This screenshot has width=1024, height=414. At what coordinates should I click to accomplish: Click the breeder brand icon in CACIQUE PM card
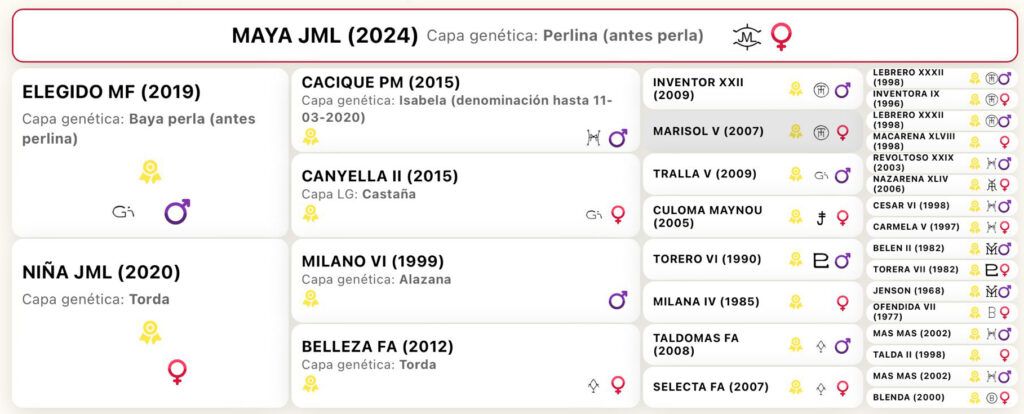pyautogui.click(x=593, y=138)
